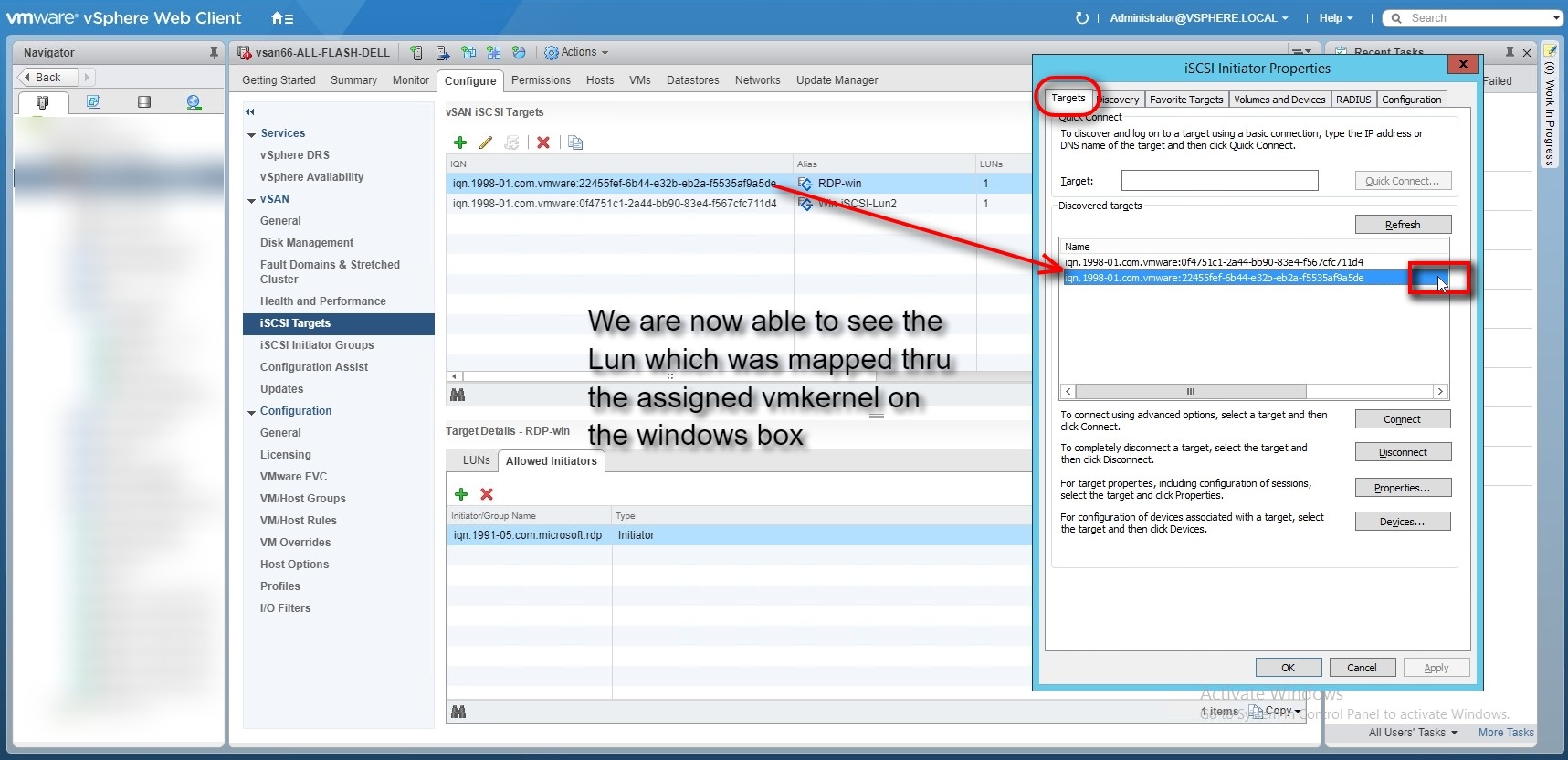Click the red X remove target icon

(543, 142)
